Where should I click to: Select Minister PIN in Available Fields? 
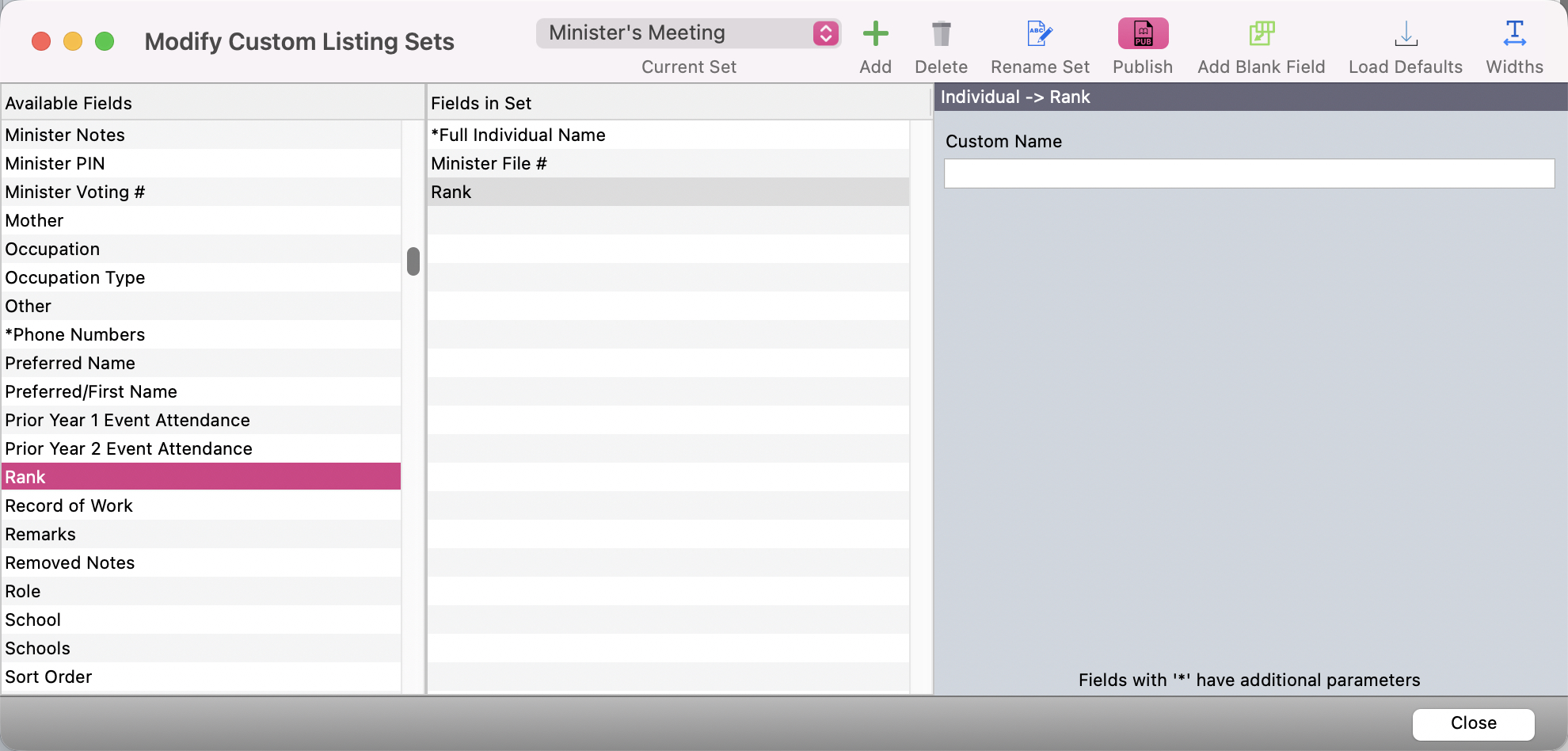(201, 163)
